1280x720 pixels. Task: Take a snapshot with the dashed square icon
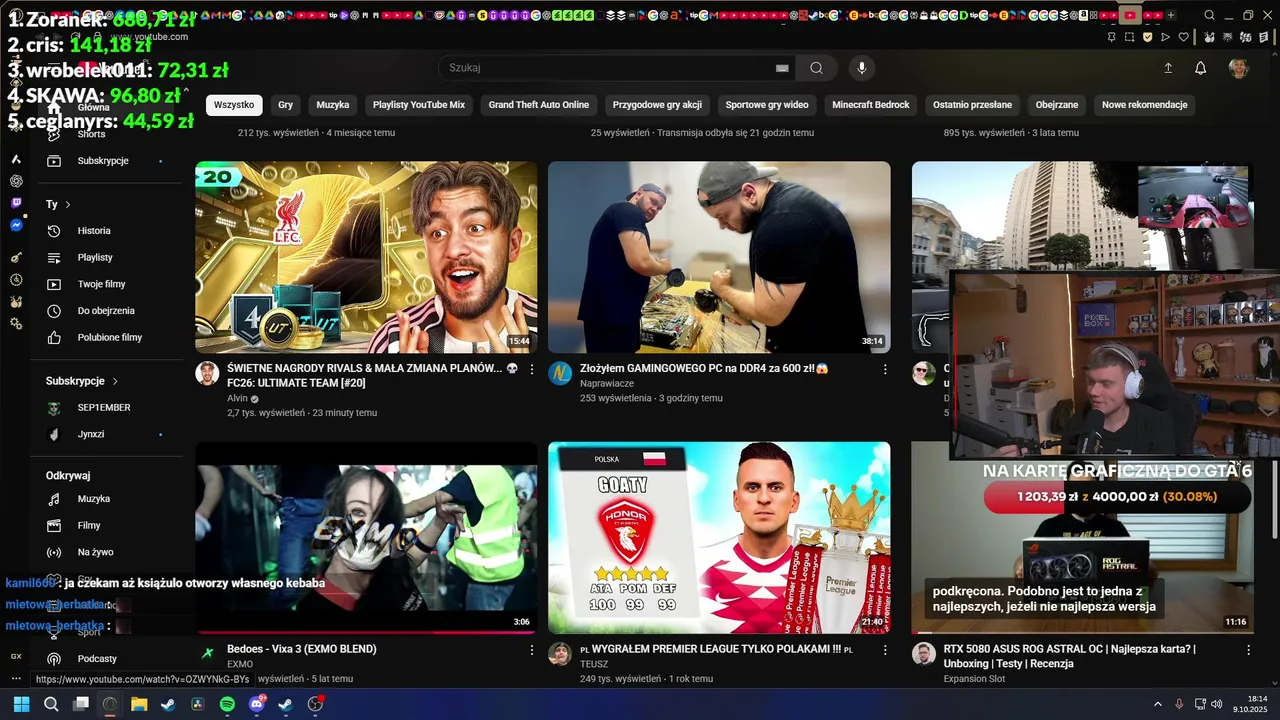pyautogui.click(x=1130, y=37)
